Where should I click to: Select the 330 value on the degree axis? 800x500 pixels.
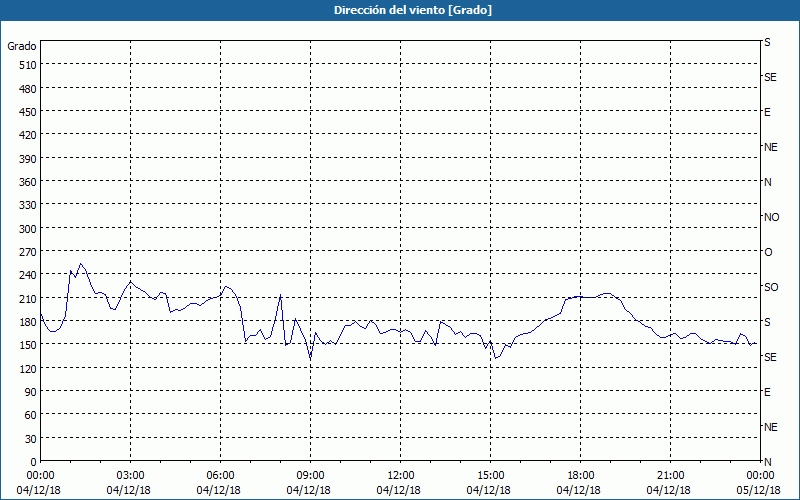[29, 205]
